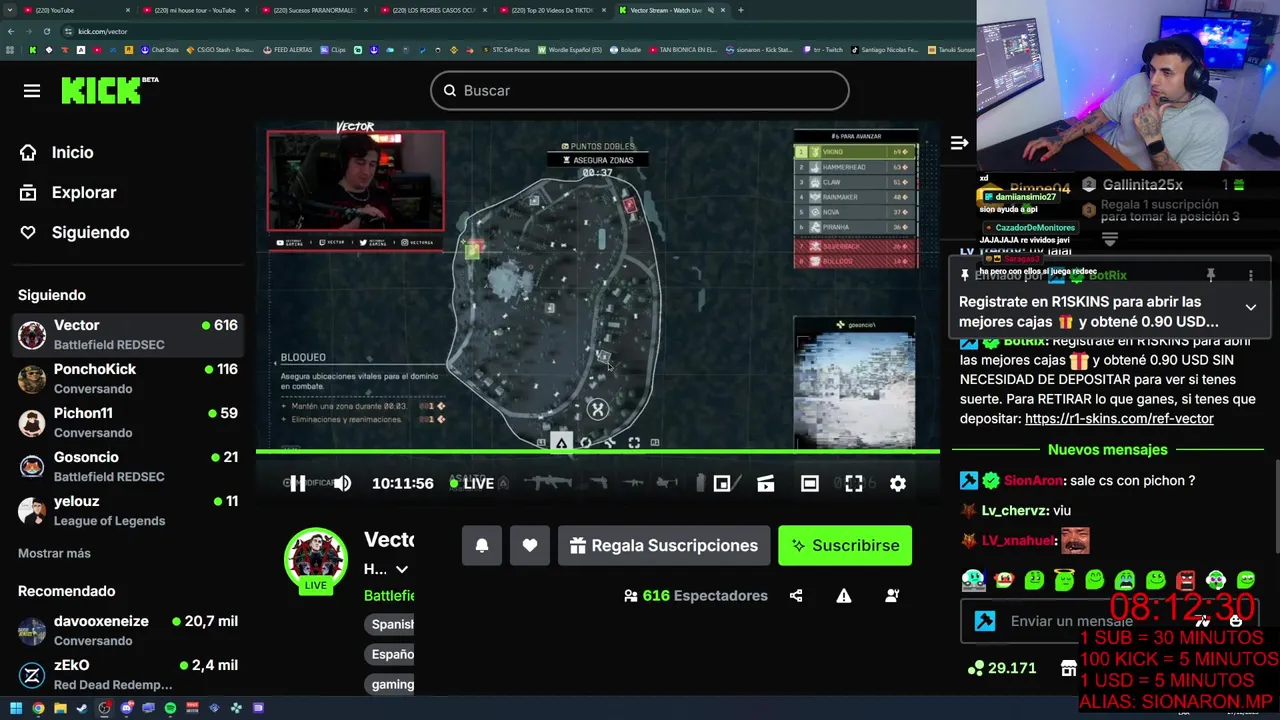This screenshot has height=720, width=1280.
Task: Switch to mi house tour YouTube tab
Action: 196,10
